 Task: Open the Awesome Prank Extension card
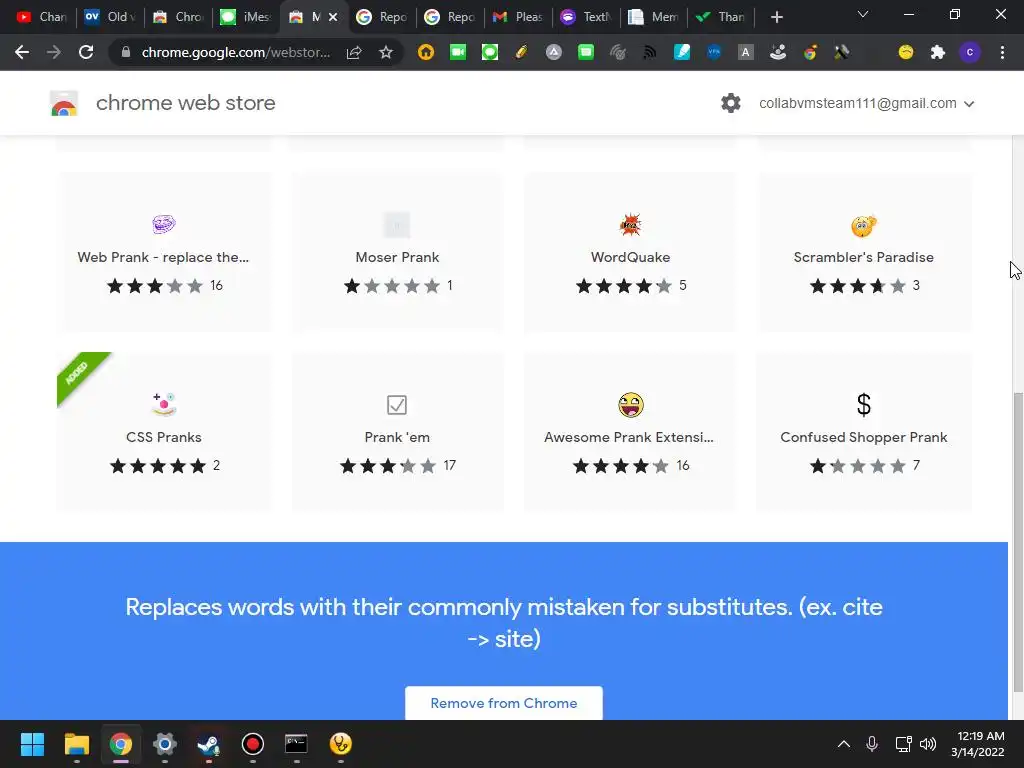[630, 432]
